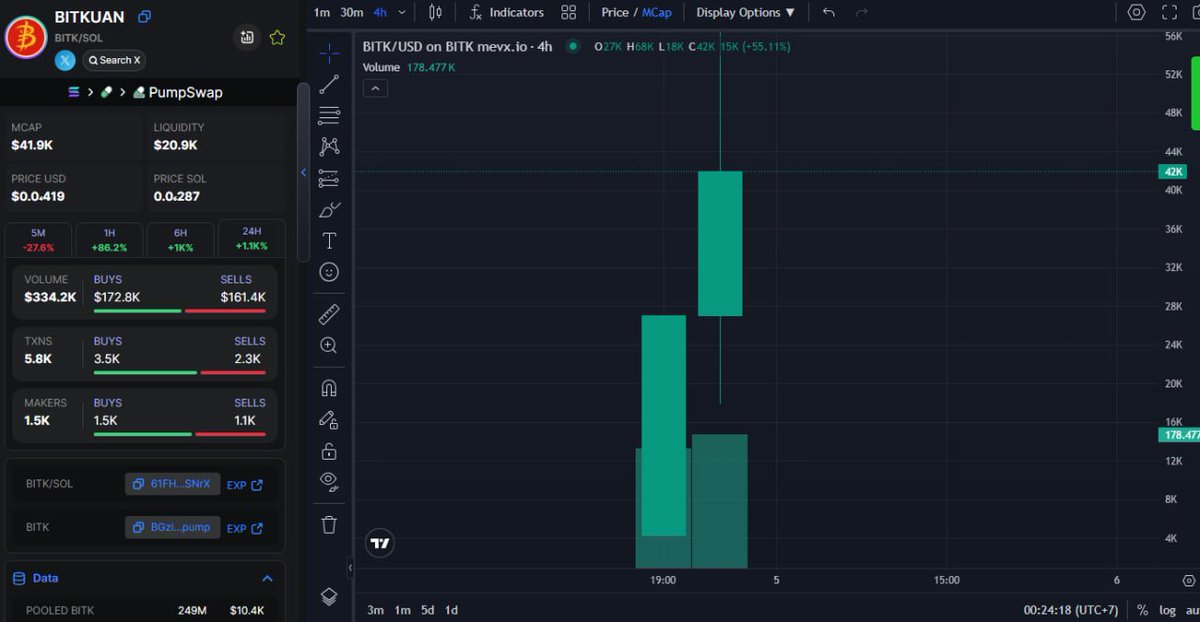Collapse the drawing toolbar handle
This screenshot has width=1200, height=622.
(x=350, y=568)
